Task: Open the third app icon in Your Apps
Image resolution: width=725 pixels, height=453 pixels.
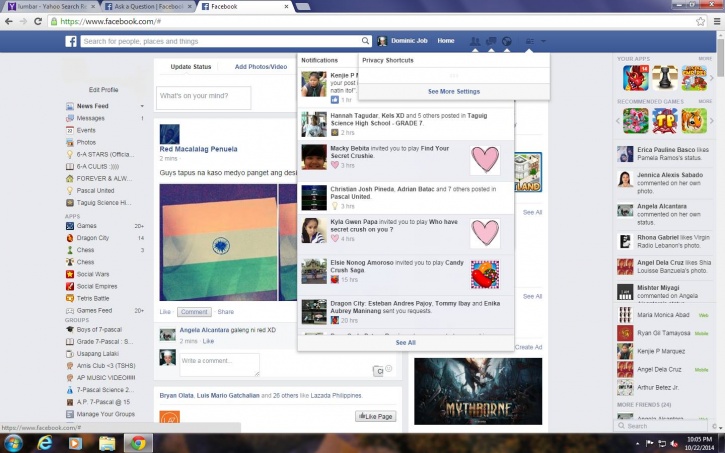Action: tap(694, 78)
